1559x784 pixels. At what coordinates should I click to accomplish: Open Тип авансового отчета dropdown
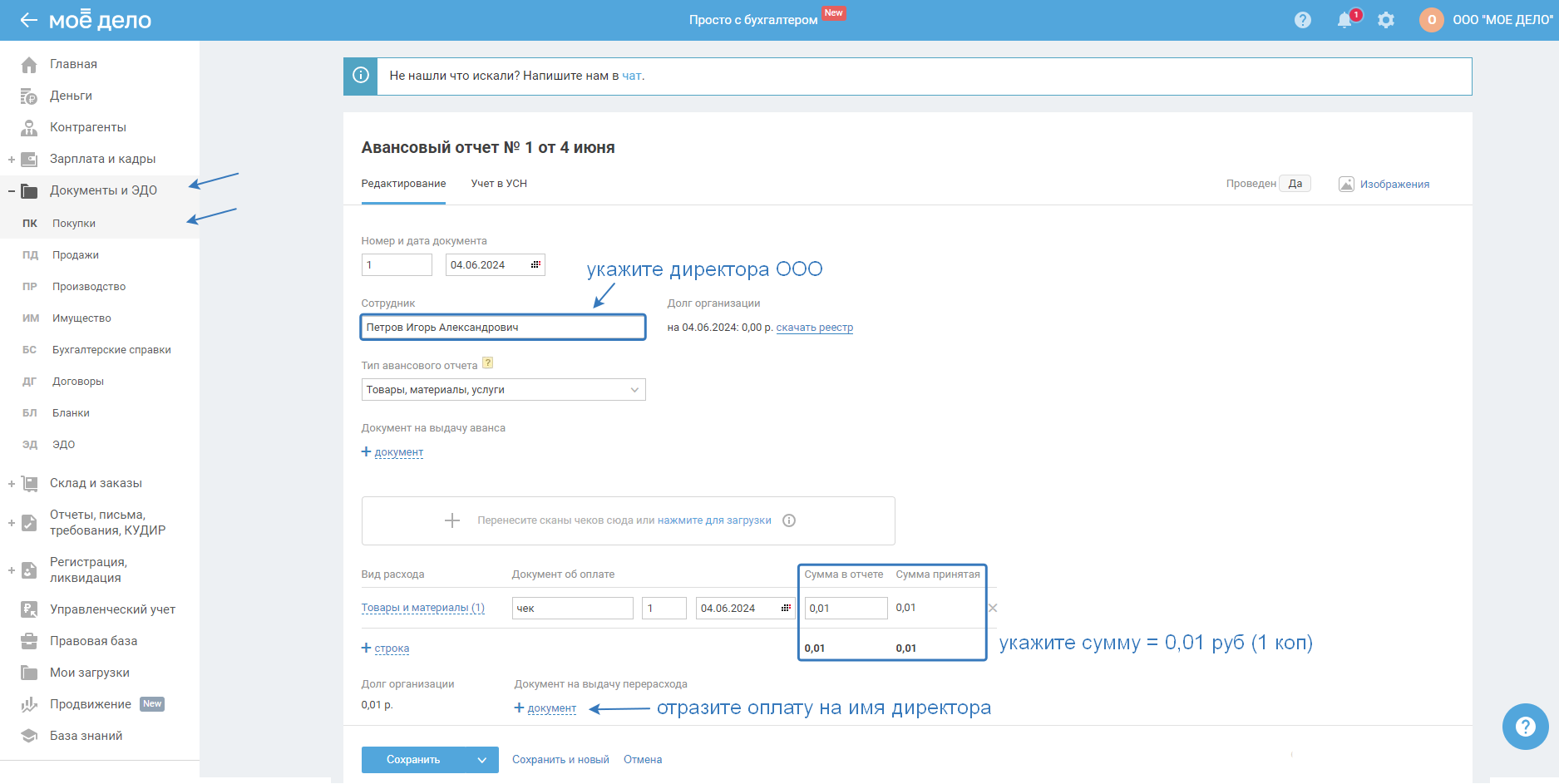pos(503,390)
